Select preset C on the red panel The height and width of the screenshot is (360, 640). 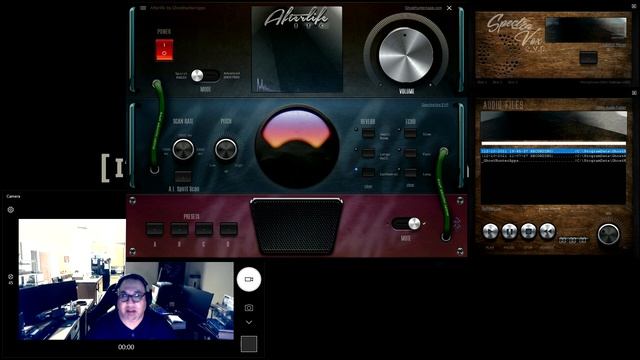pos(204,229)
